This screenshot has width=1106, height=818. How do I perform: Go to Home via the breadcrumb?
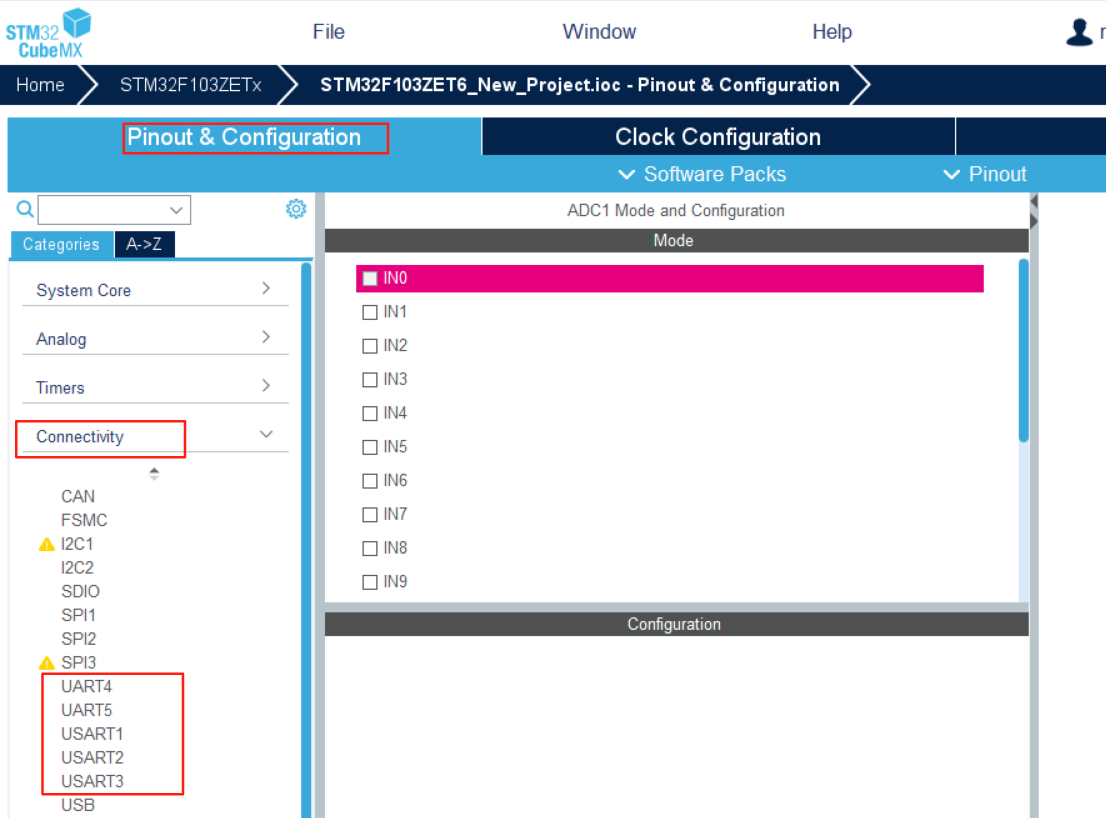39,85
